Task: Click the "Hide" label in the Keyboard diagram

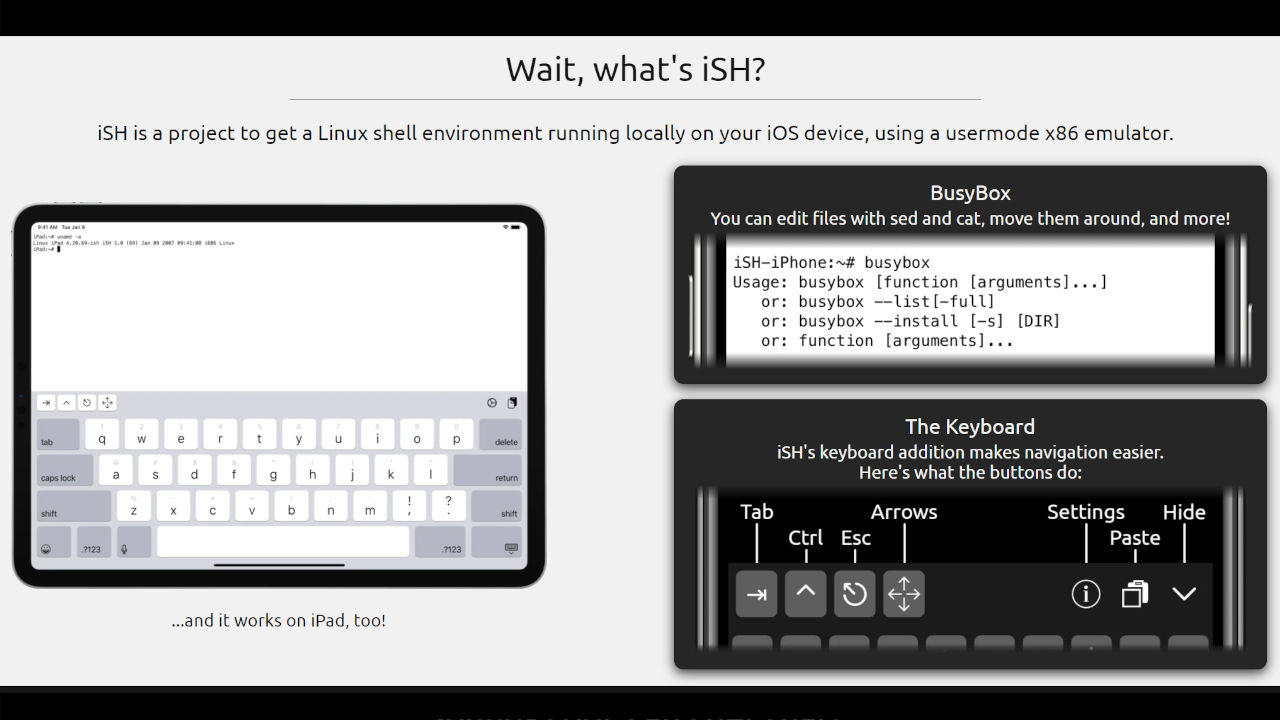Action: (x=1184, y=512)
